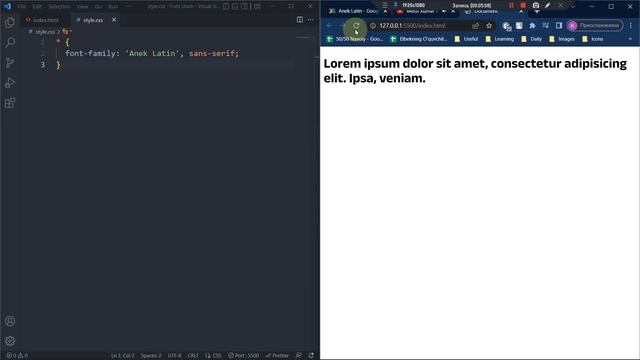Split the VS Code editor right
The height and width of the screenshot is (360, 640).
[x=300, y=20]
